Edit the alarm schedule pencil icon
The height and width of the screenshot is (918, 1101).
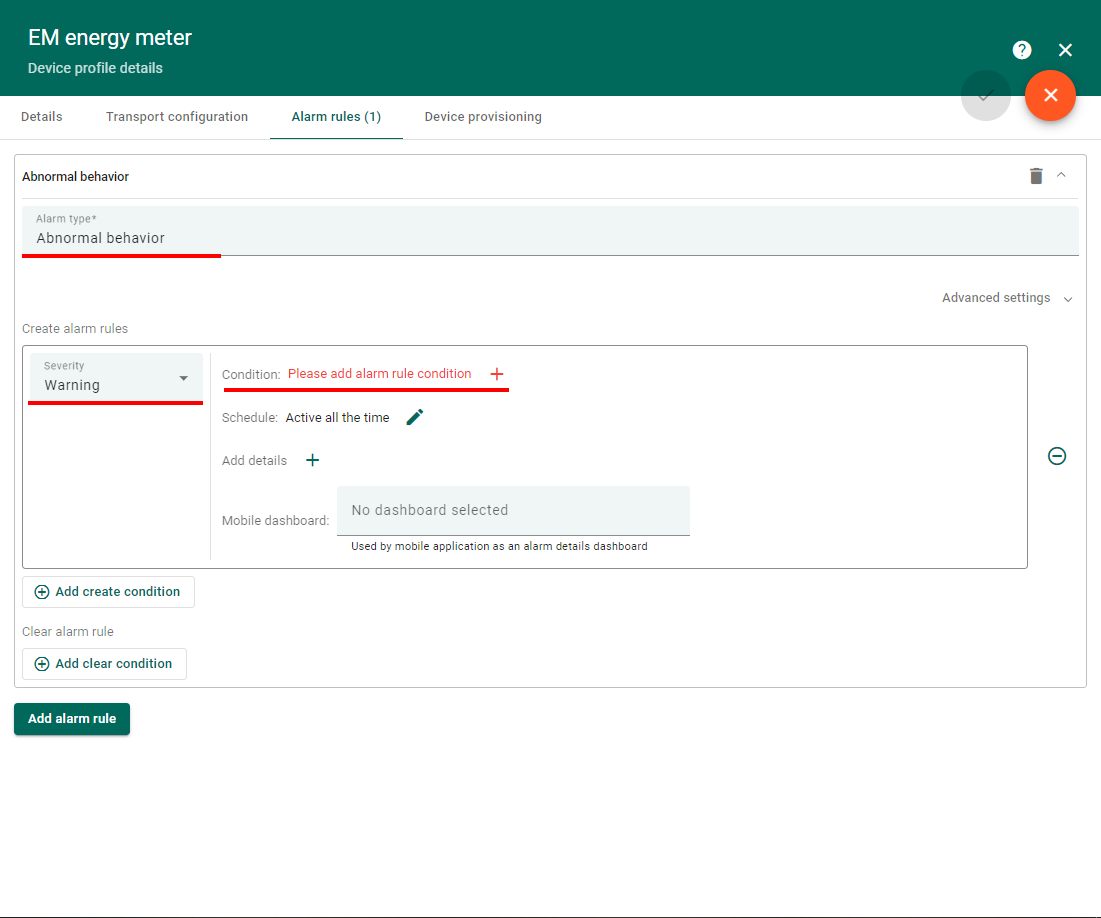(415, 417)
